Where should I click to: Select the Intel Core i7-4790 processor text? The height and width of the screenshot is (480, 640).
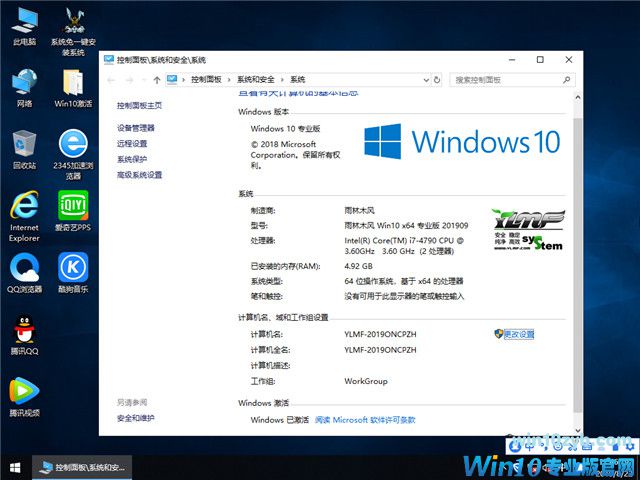[404, 246]
